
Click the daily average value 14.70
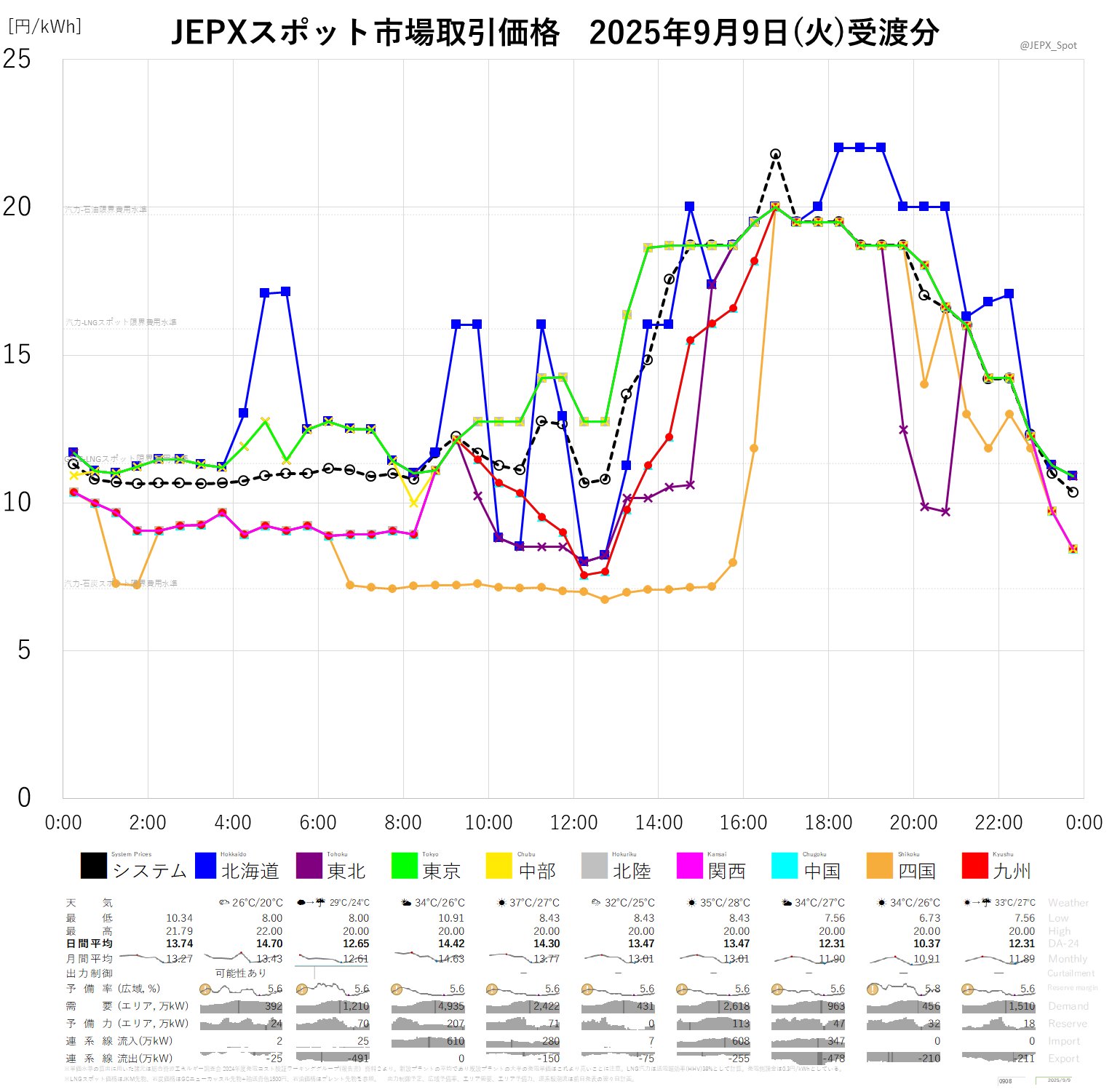tap(269, 944)
